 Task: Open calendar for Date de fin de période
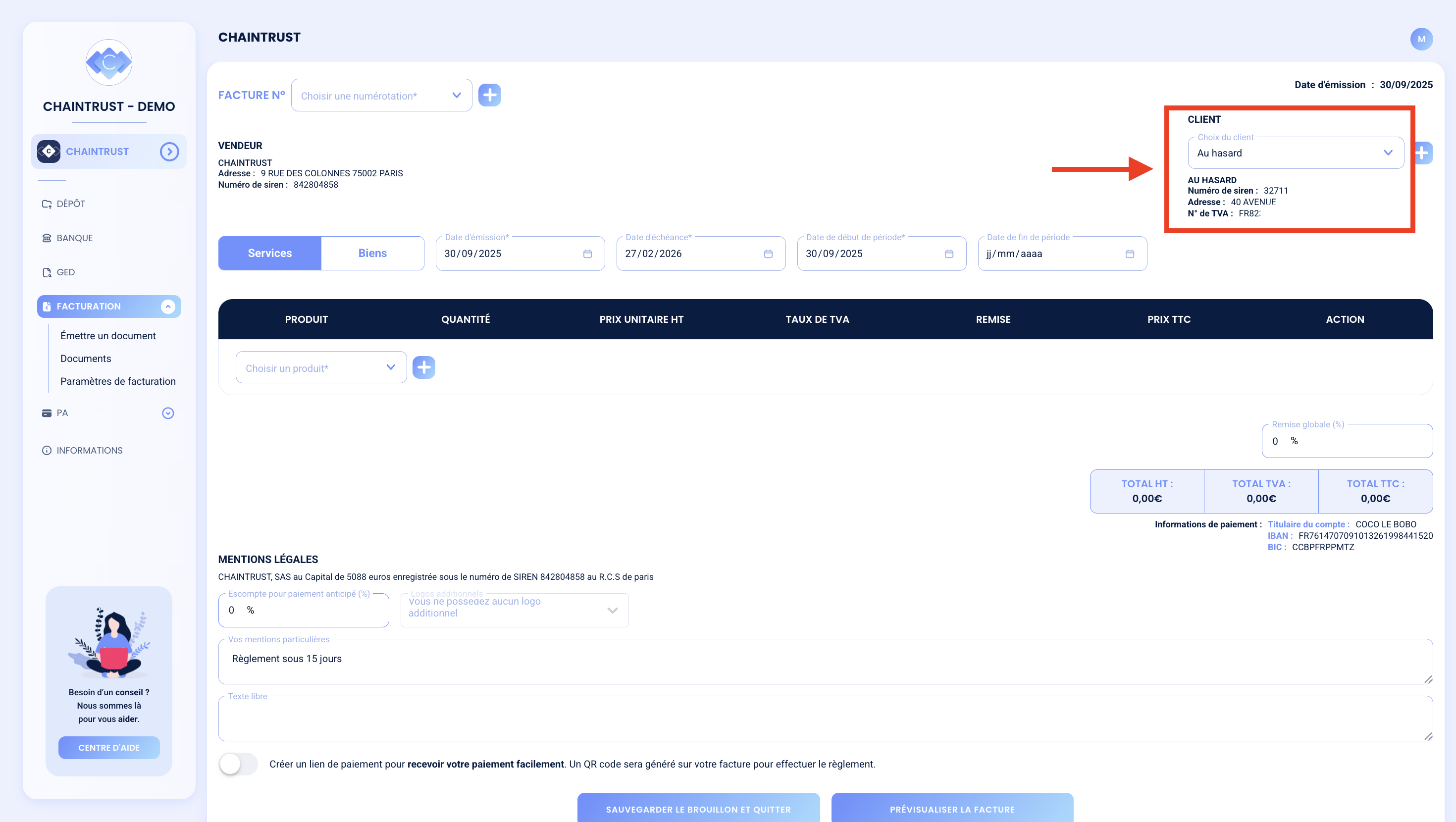click(x=1130, y=254)
